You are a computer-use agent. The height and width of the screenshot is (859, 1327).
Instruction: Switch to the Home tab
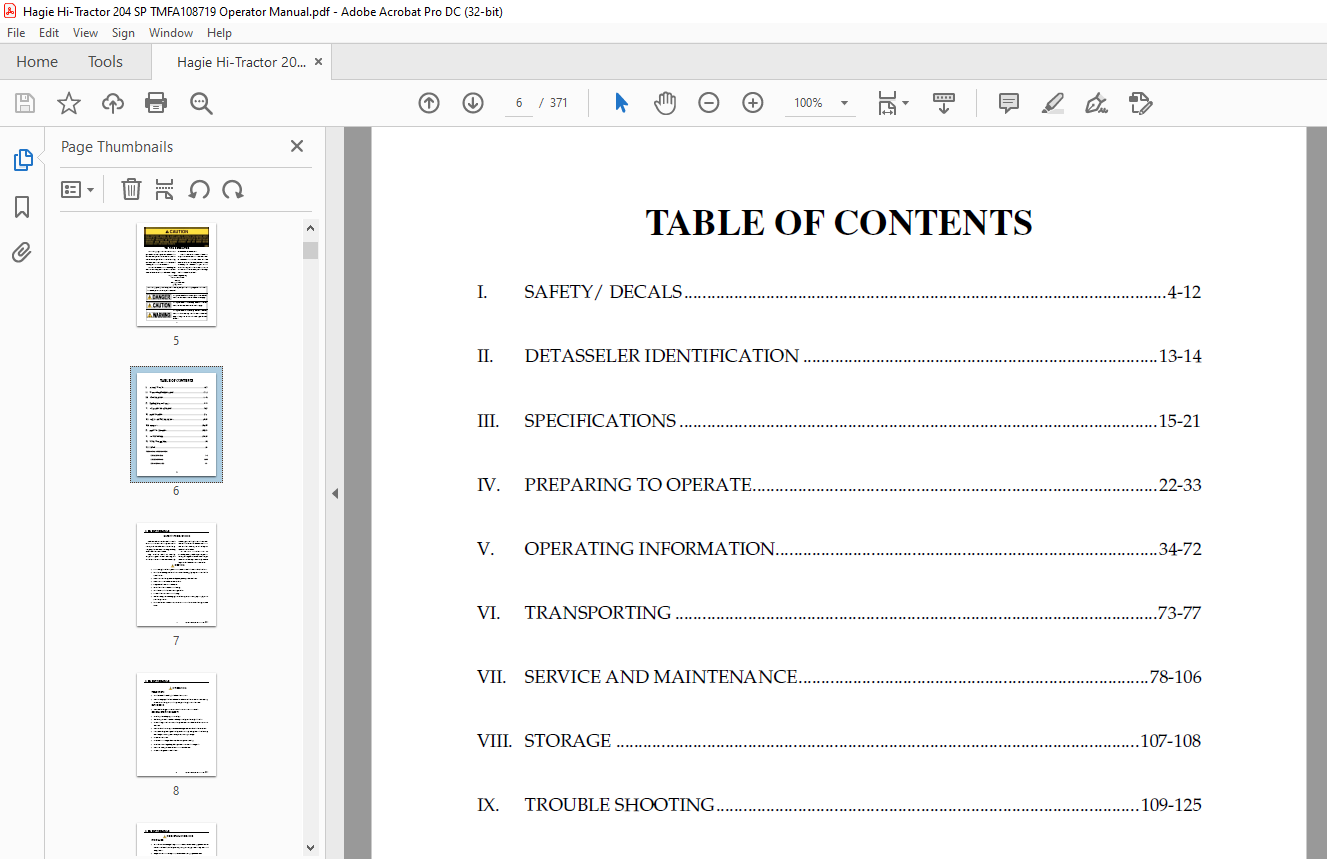click(x=37, y=62)
